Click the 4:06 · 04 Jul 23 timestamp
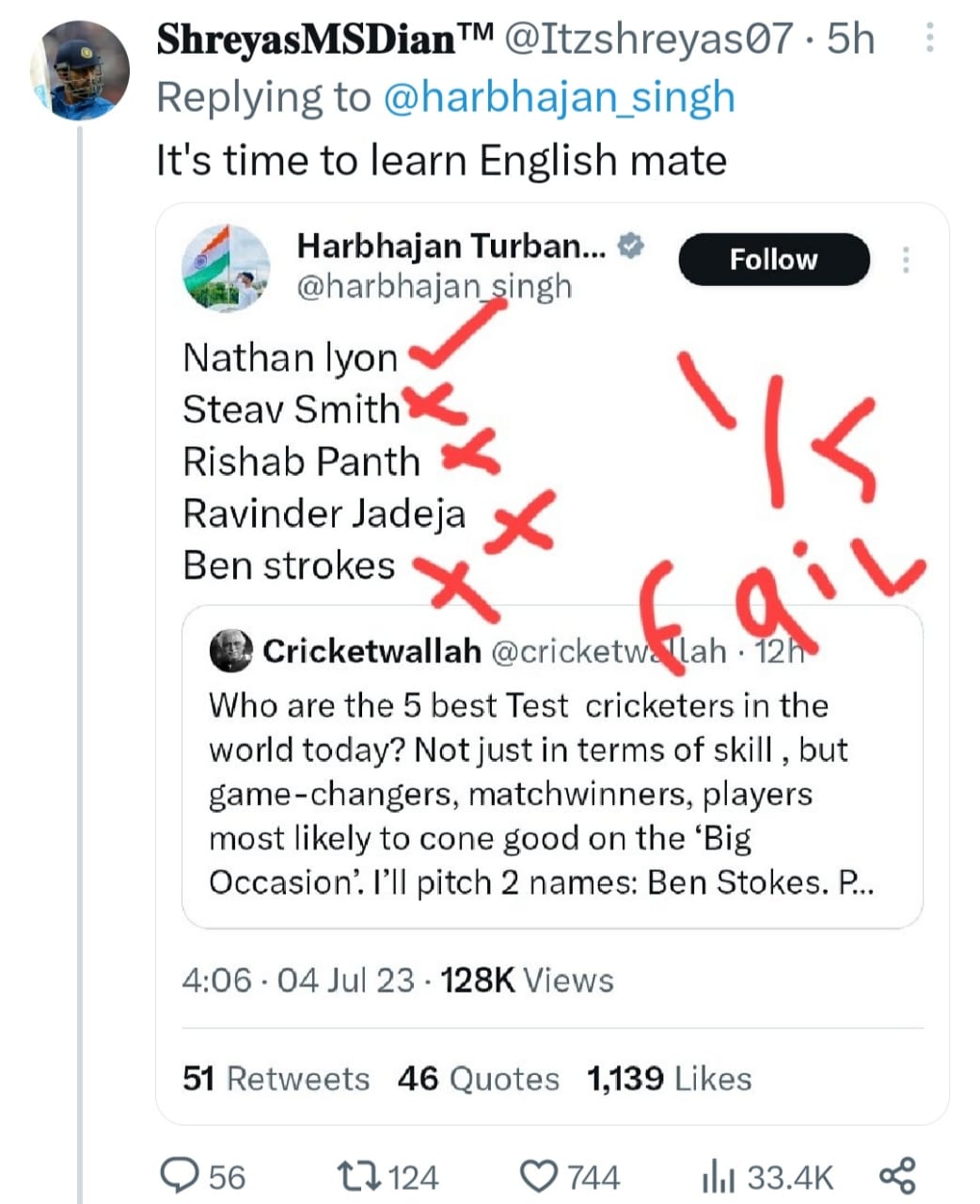The width and height of the screenshot is (980, 1204). pyautogui.click(x=297, y=980)
